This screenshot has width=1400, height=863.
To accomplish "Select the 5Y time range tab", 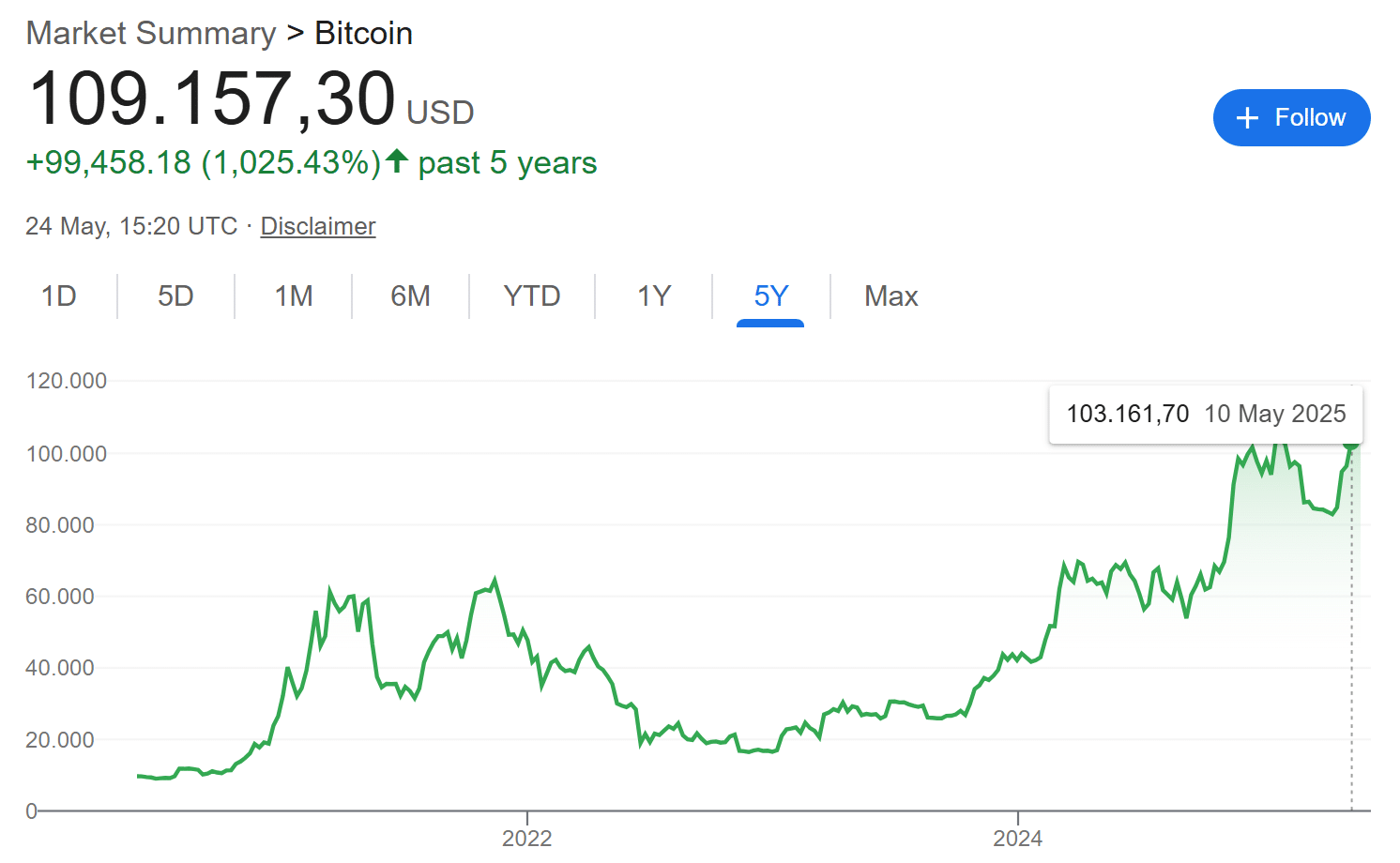I will [770, 296].
